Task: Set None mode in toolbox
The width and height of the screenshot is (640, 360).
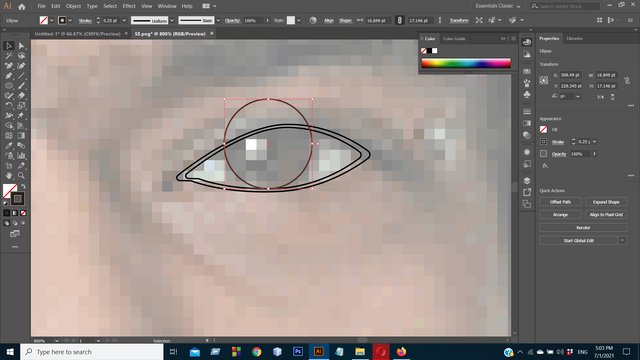Action: pos(23,213)
